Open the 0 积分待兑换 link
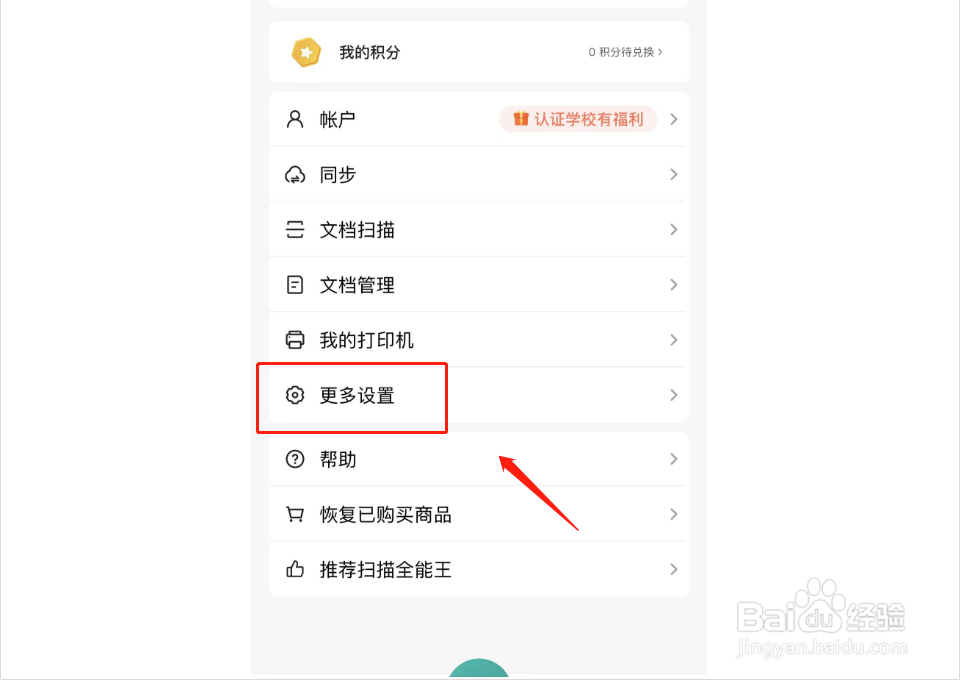Image resolution: width=960 pixels, height=680 pixels. [626, 53]
